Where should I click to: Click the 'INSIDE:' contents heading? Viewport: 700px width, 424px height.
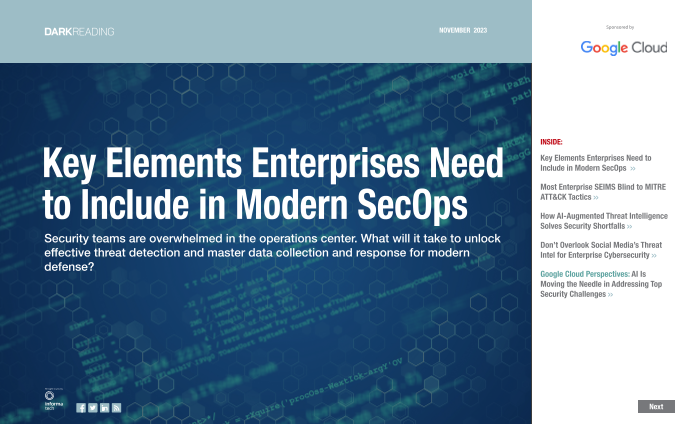click(x=552, y=143)
